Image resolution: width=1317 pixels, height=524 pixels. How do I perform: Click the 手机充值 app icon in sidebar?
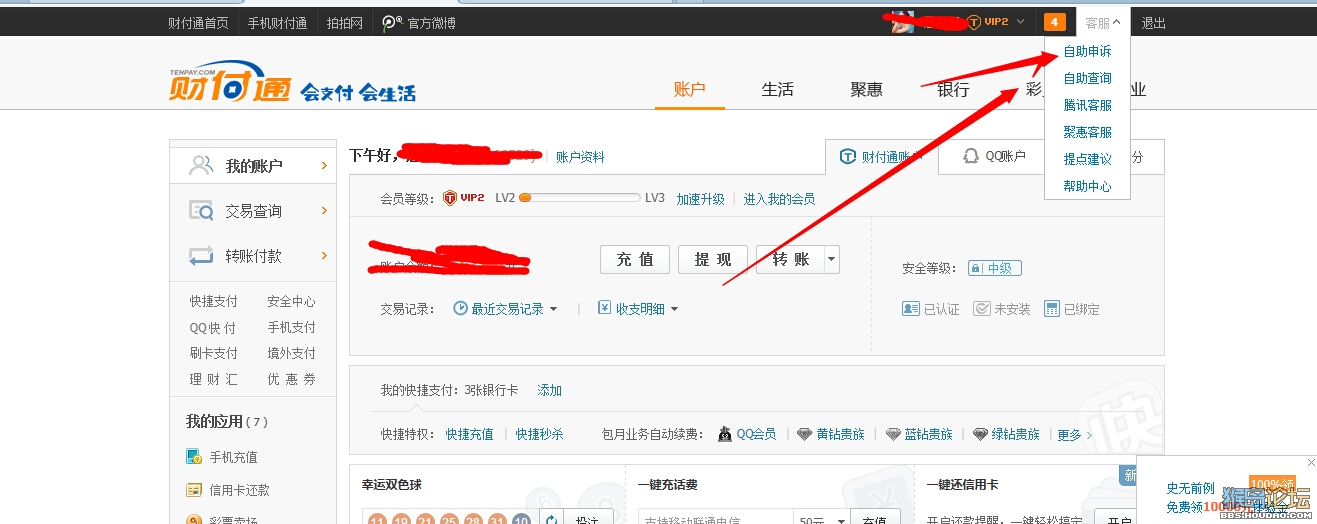tap(194, 457)
